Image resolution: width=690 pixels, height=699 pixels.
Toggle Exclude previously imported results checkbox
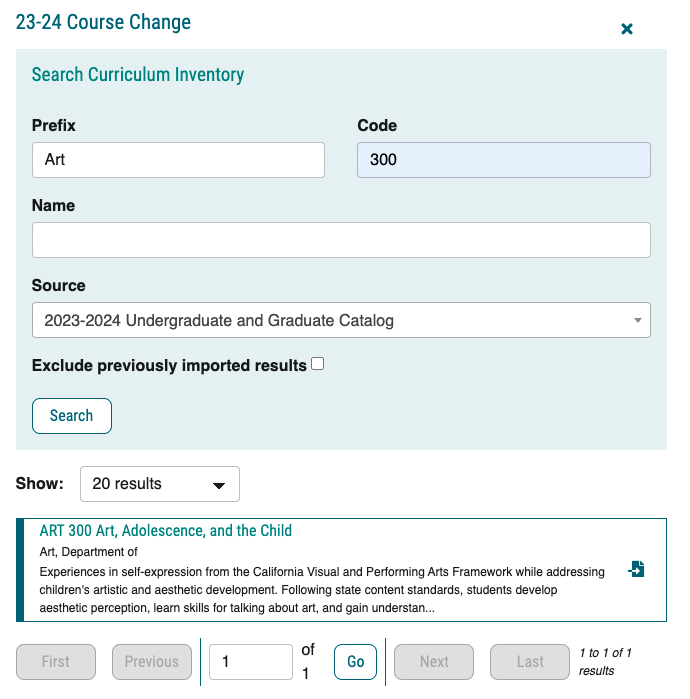pyautogui.click(x=317, y=364)
